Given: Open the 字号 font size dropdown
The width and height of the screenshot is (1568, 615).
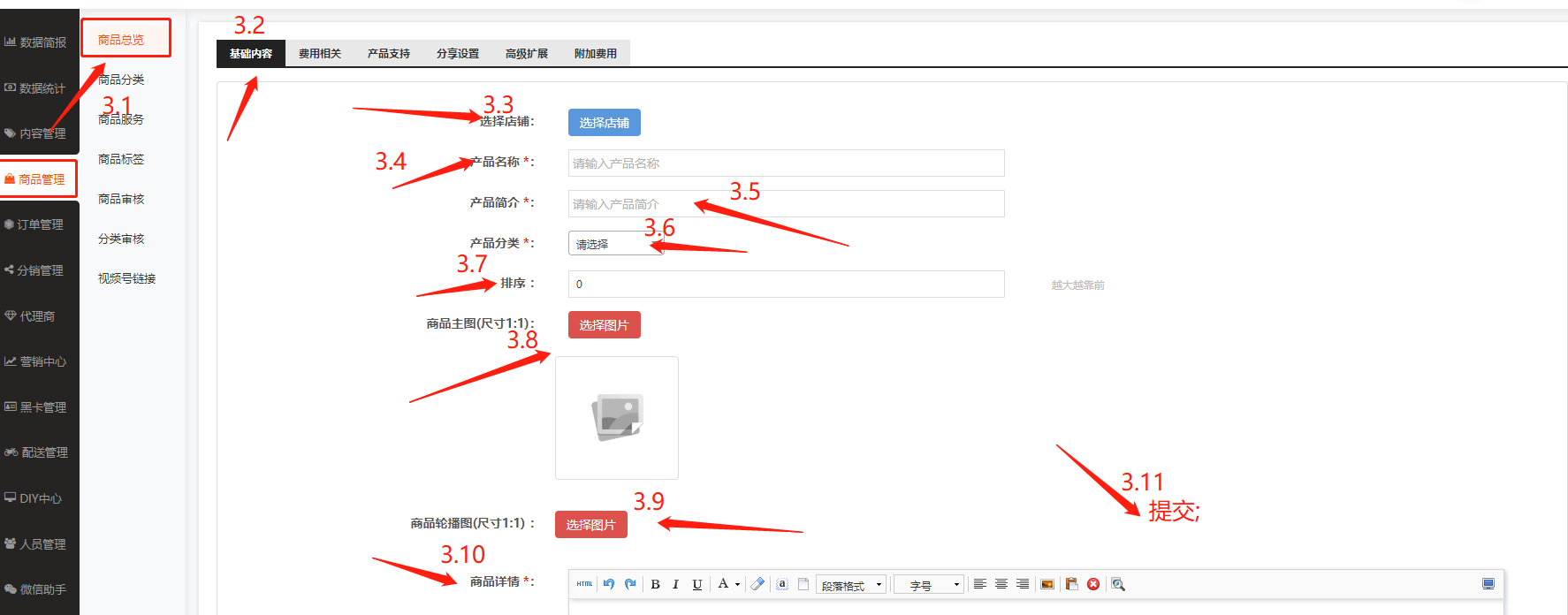Looking at the screenshot, I should point(928,585).
